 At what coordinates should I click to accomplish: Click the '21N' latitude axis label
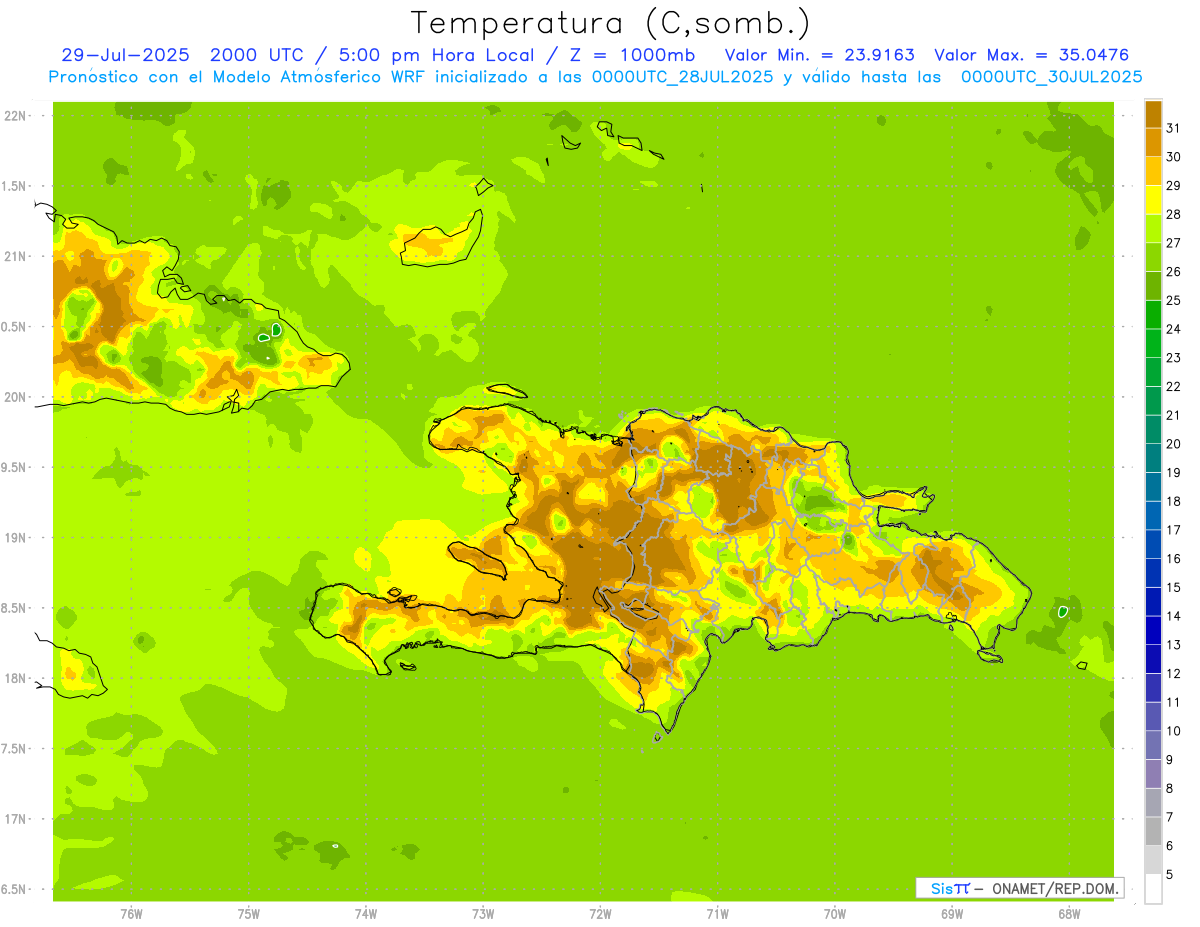click(x=15, y=256)
